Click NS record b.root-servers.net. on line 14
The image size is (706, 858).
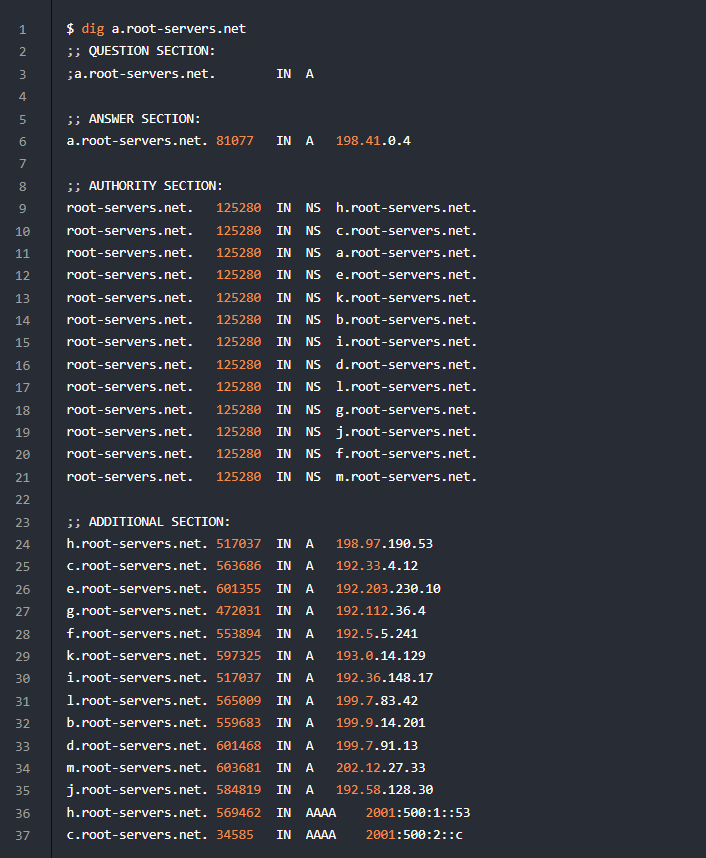coord(407,320)
